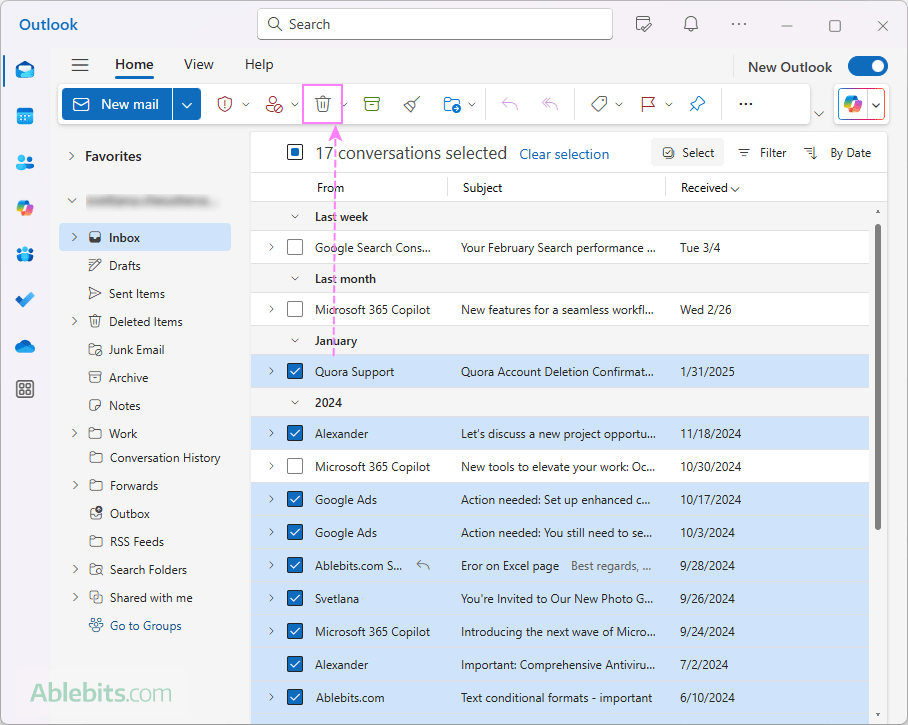
Task: Open the Move to dropdown arrow
Action: pos(472,105)
